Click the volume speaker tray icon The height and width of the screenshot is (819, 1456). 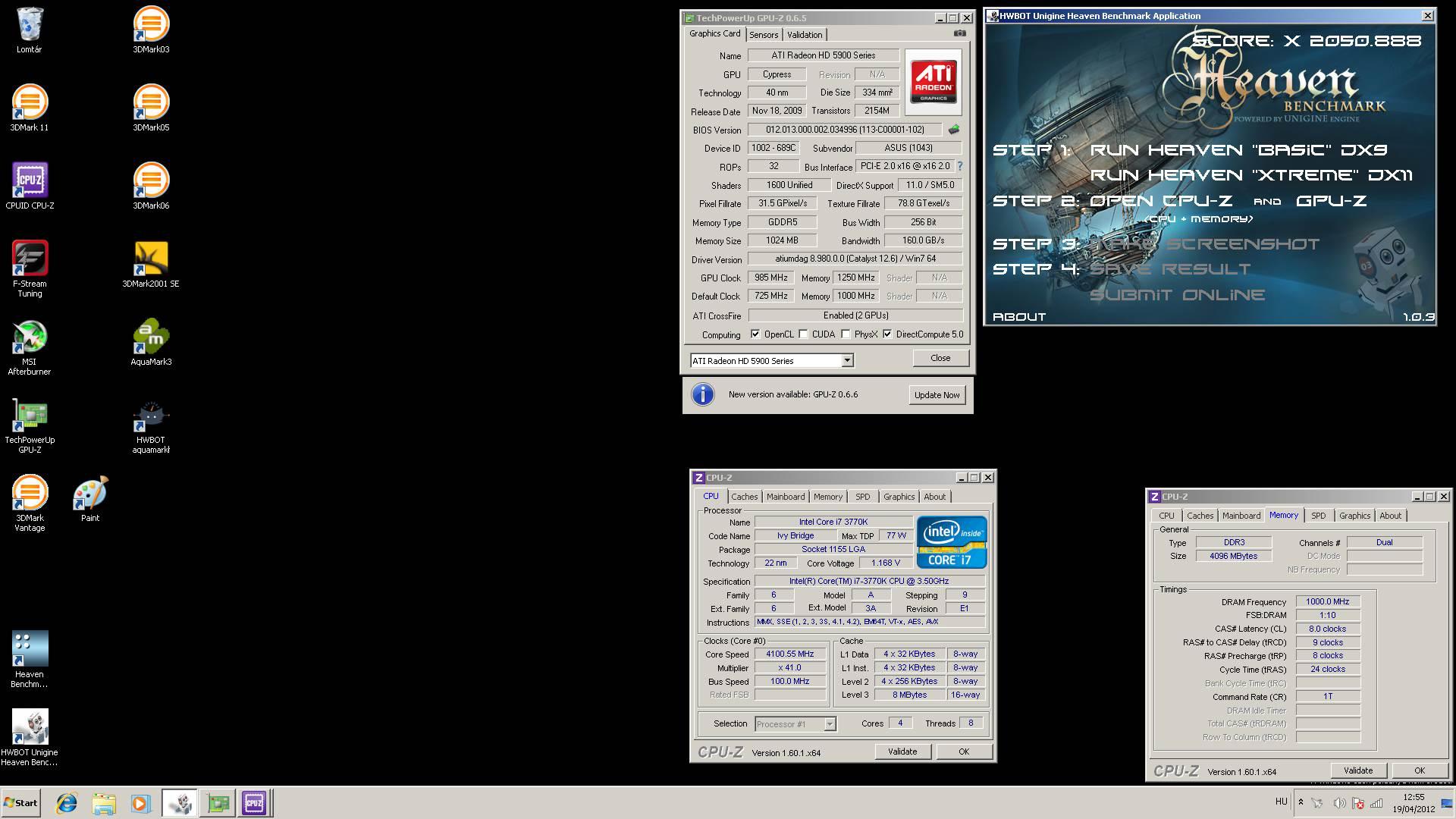point(1339,803)
